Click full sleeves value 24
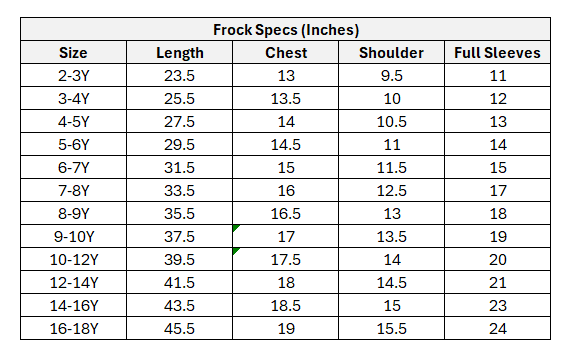 click(x=497, y=328)
